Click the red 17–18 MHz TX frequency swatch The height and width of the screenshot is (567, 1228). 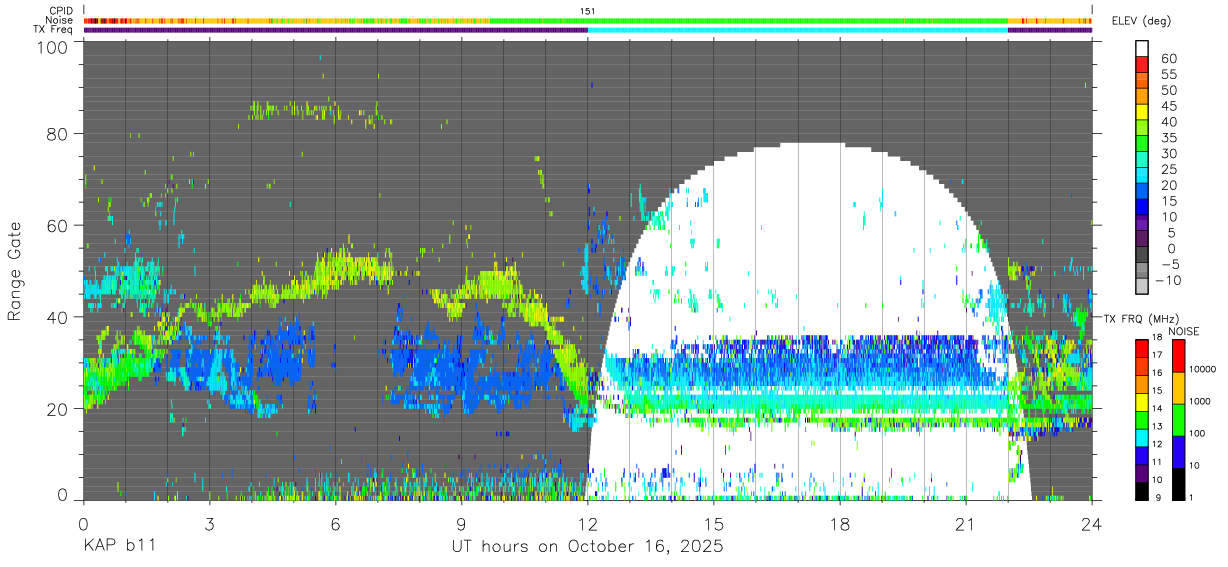[x=1142, y=349]
